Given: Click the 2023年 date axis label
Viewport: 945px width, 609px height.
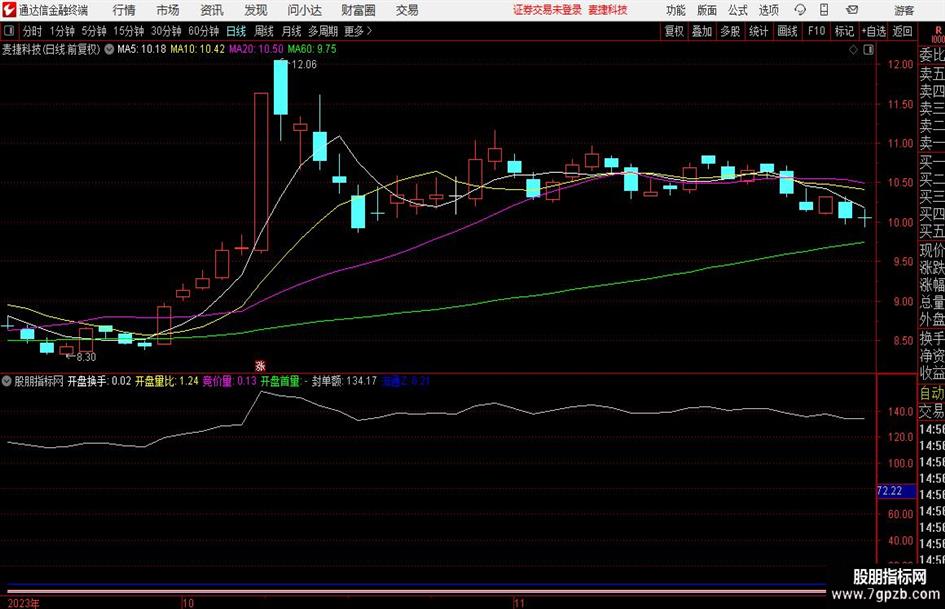Looking at the screenshot, I should tap(24, 603).
